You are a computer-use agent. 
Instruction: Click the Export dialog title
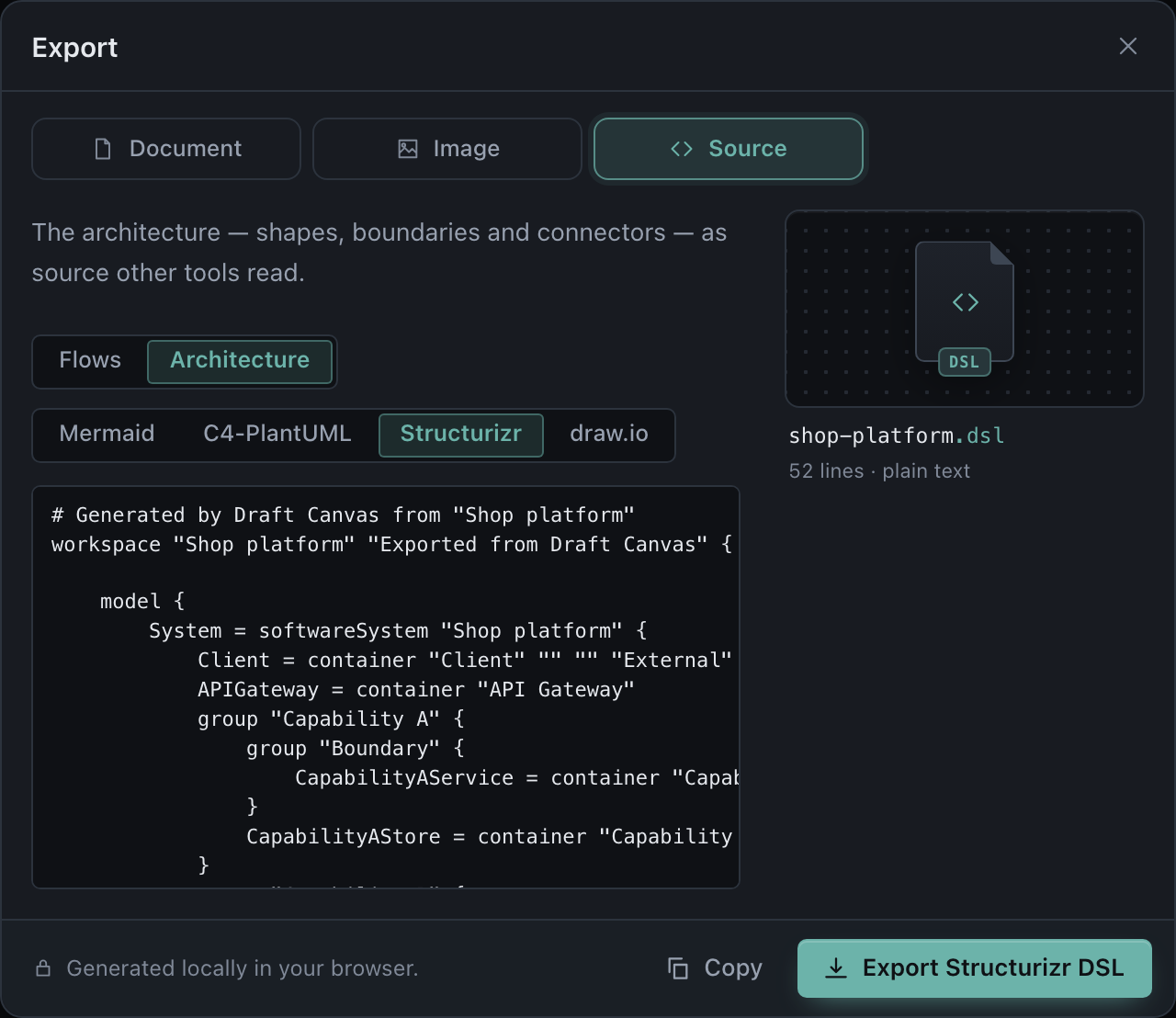[75, 48]
